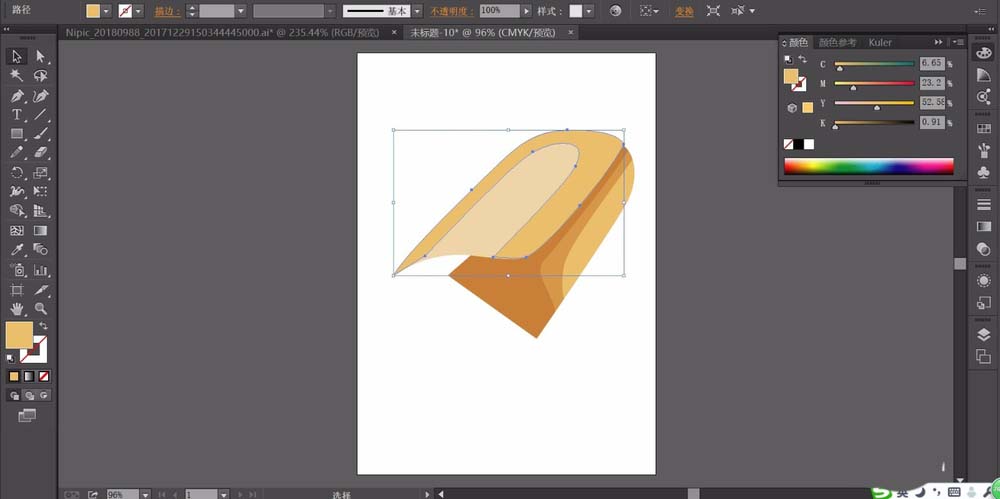Viewport: 1000px width, 499px height.
Task: Switch to gradient fill mode button
Action: pyautogui.click(x=29, y=376)
